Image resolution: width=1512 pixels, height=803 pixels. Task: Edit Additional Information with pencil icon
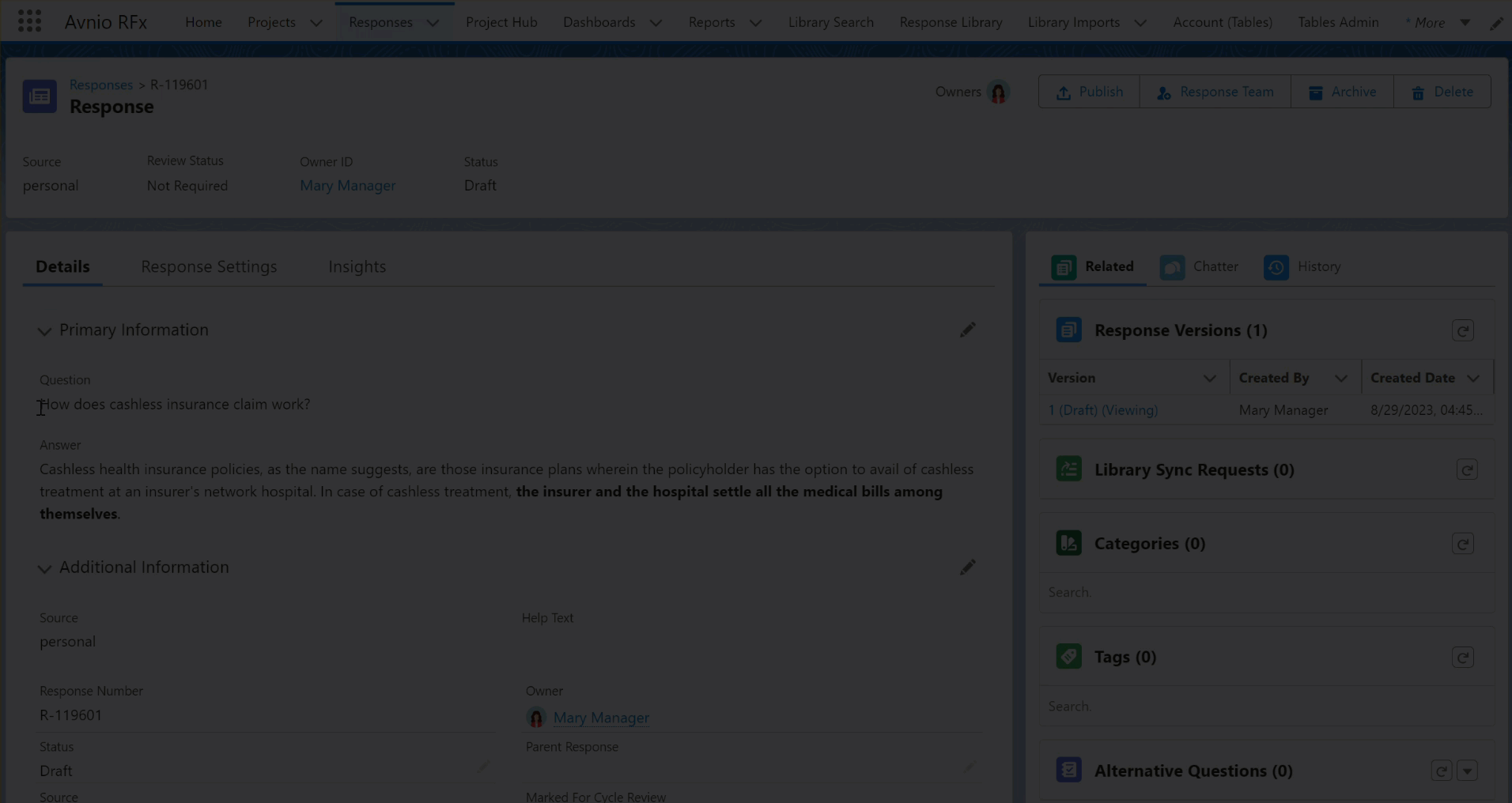tap(967, 567)
